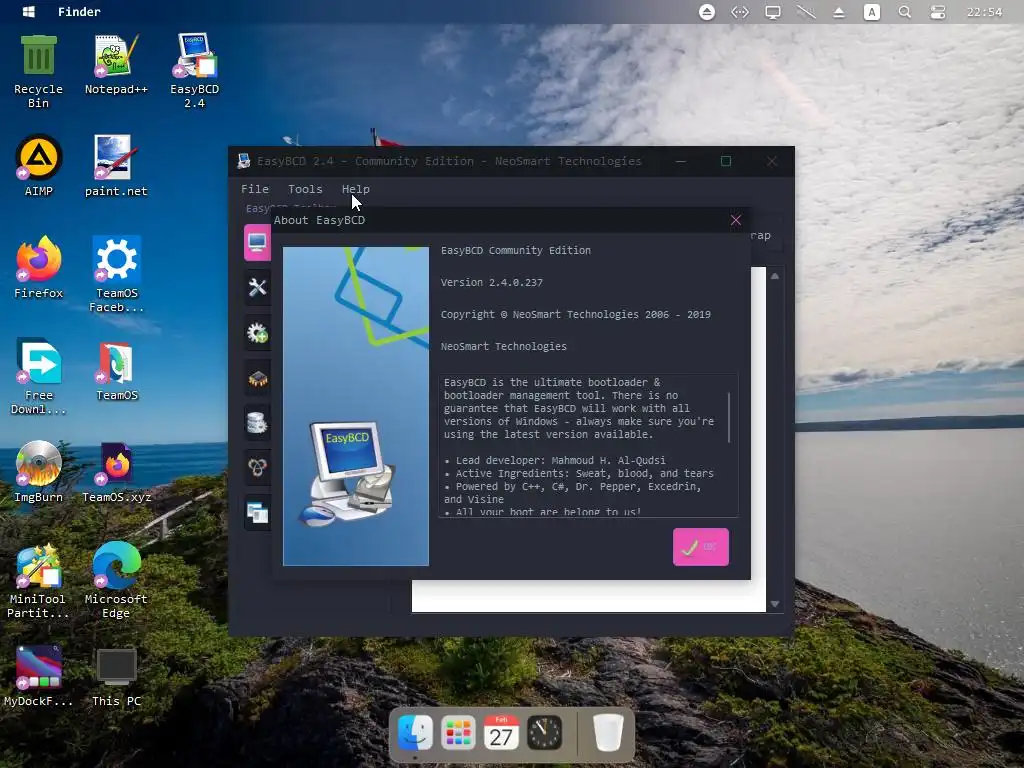This screenshot has height=768, width=1024.
Task: Open the Recycle Bin desktop icon
Action: click(39, 71)
